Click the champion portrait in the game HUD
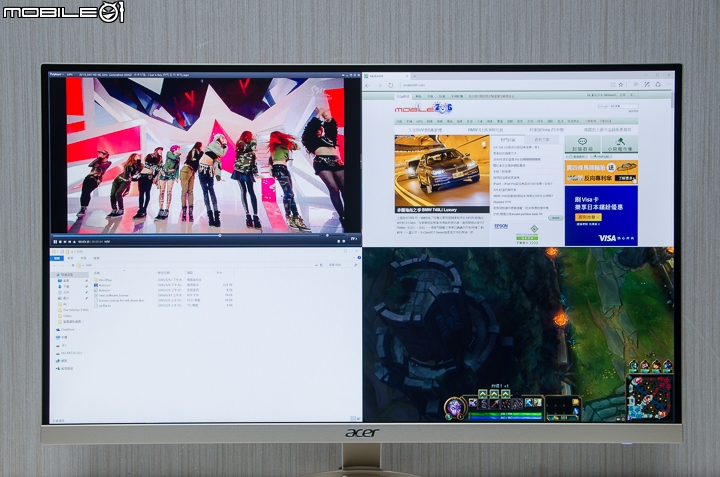This screenshot has width=720, height=477. tap(455, 407)
